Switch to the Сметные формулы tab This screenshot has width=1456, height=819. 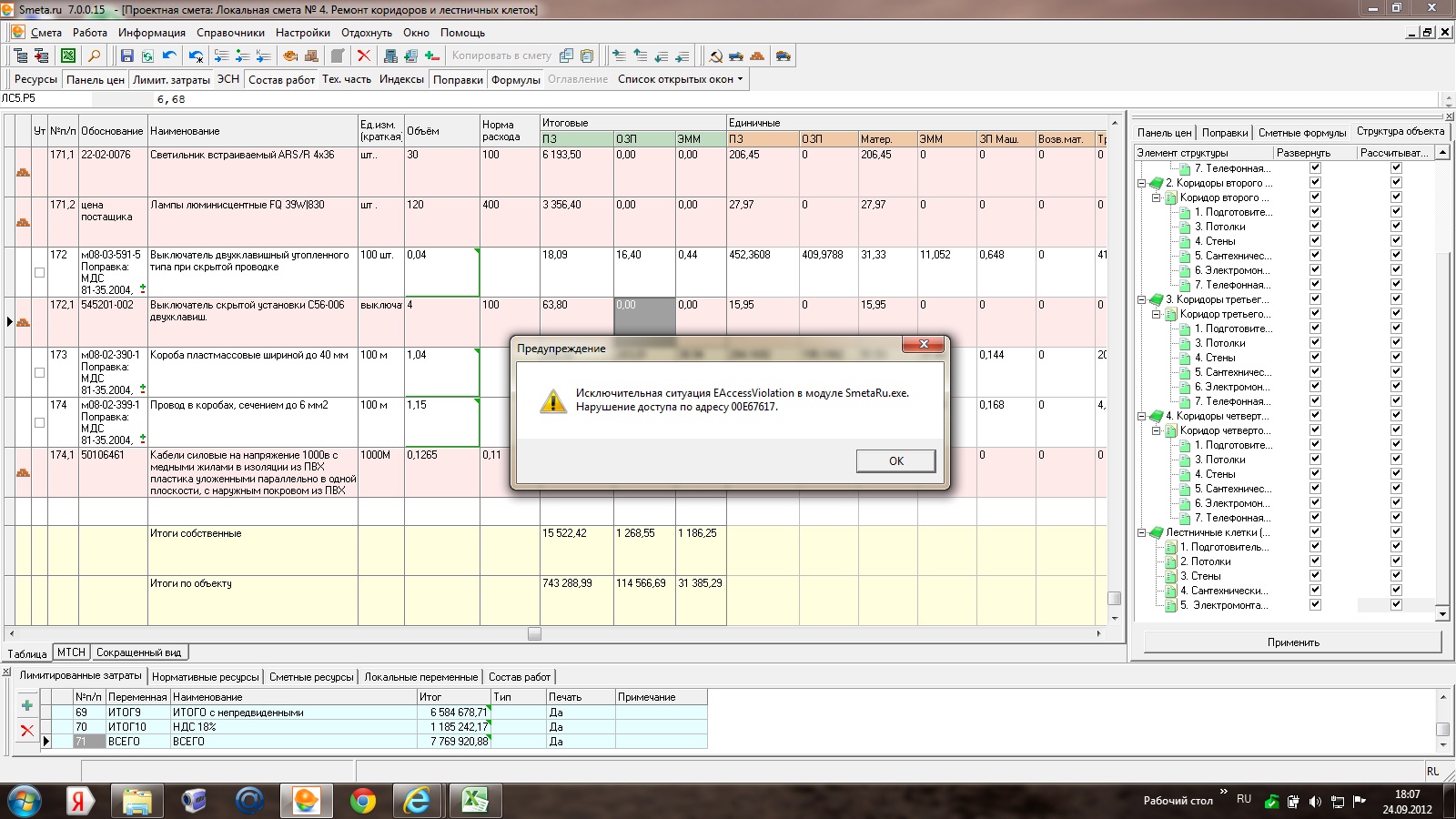[x=1302, y=133]
